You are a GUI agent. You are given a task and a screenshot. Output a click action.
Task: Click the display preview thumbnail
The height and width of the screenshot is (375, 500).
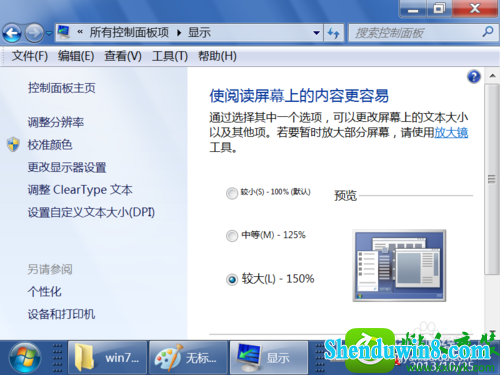[399, 266]
